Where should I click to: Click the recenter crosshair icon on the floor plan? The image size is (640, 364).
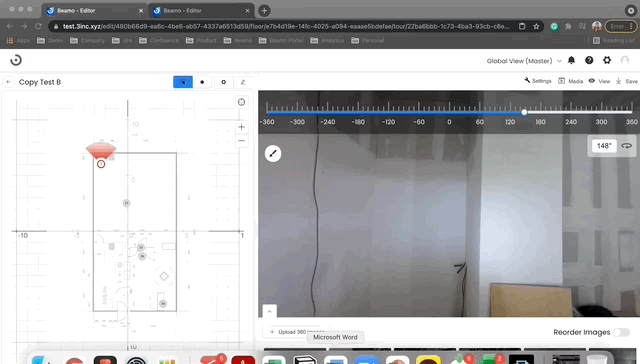[242, 102]
